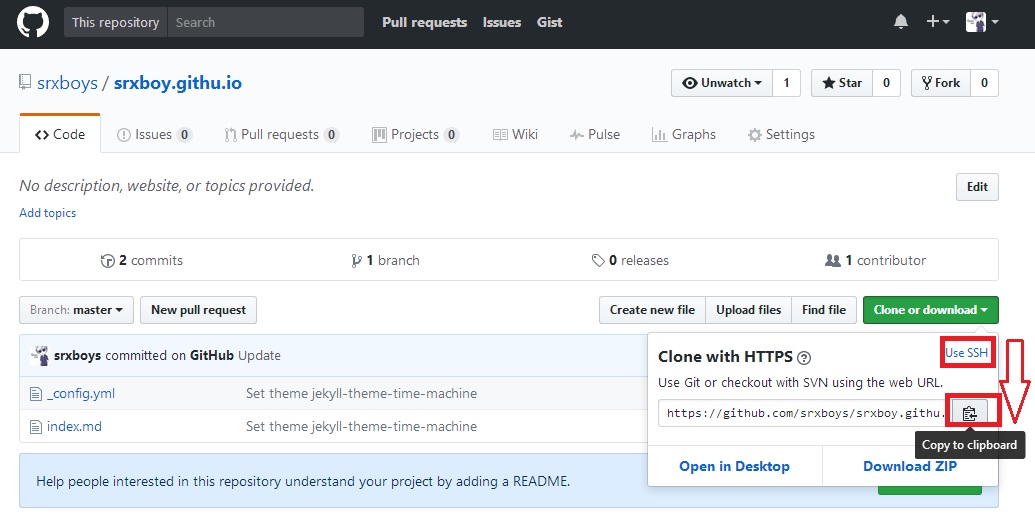This screenshot has height=529, width=1035.
Task: Select the Code tab
Action: pos(60,134)
